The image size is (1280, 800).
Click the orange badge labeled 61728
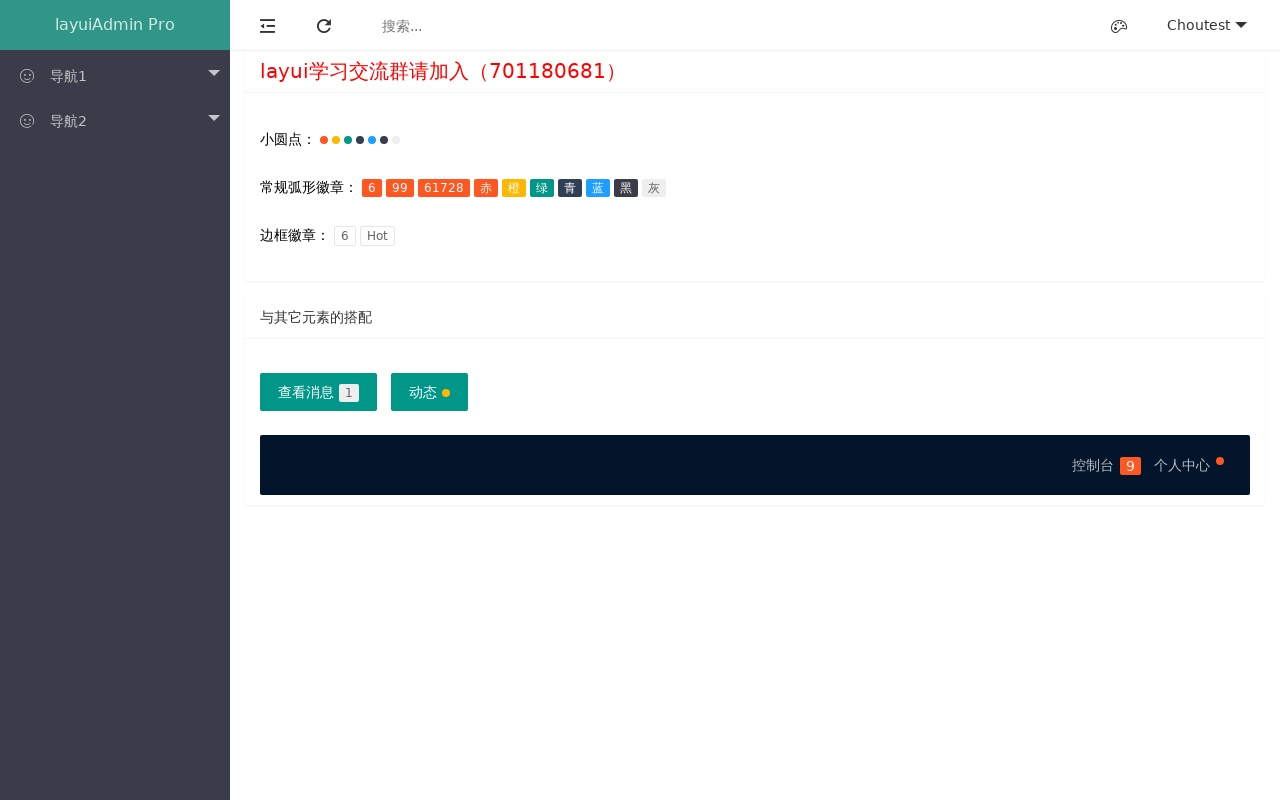point(444,188)
